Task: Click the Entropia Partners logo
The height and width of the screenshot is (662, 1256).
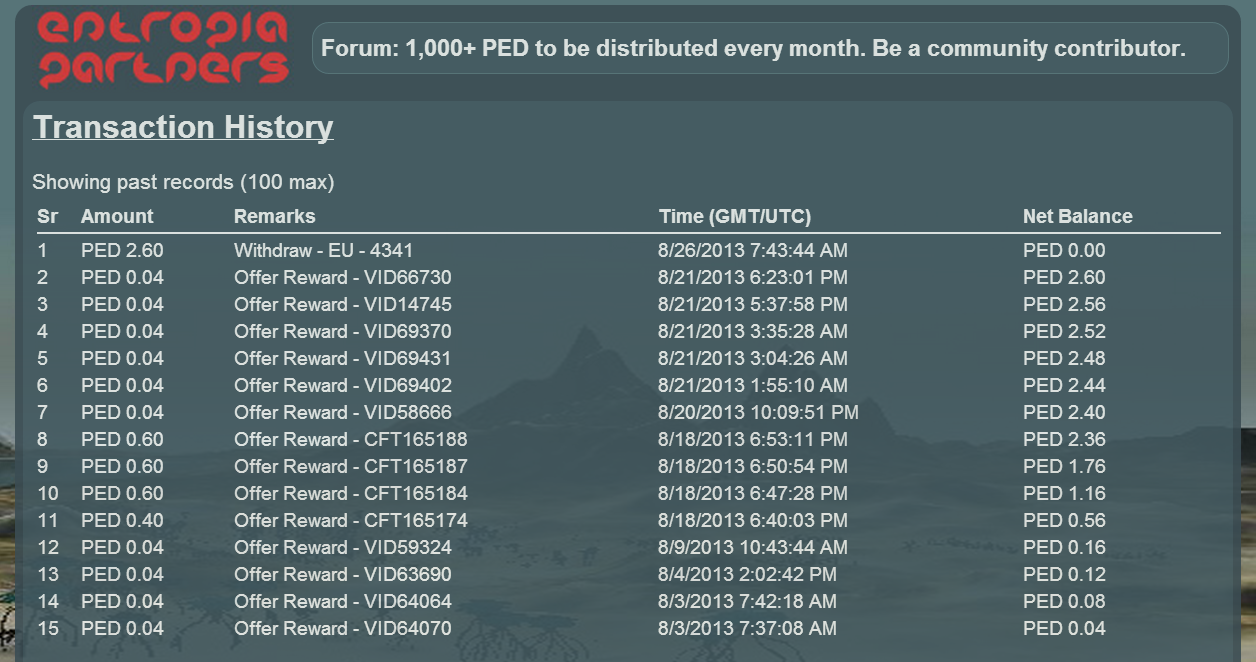Action: tap(163, 49)
